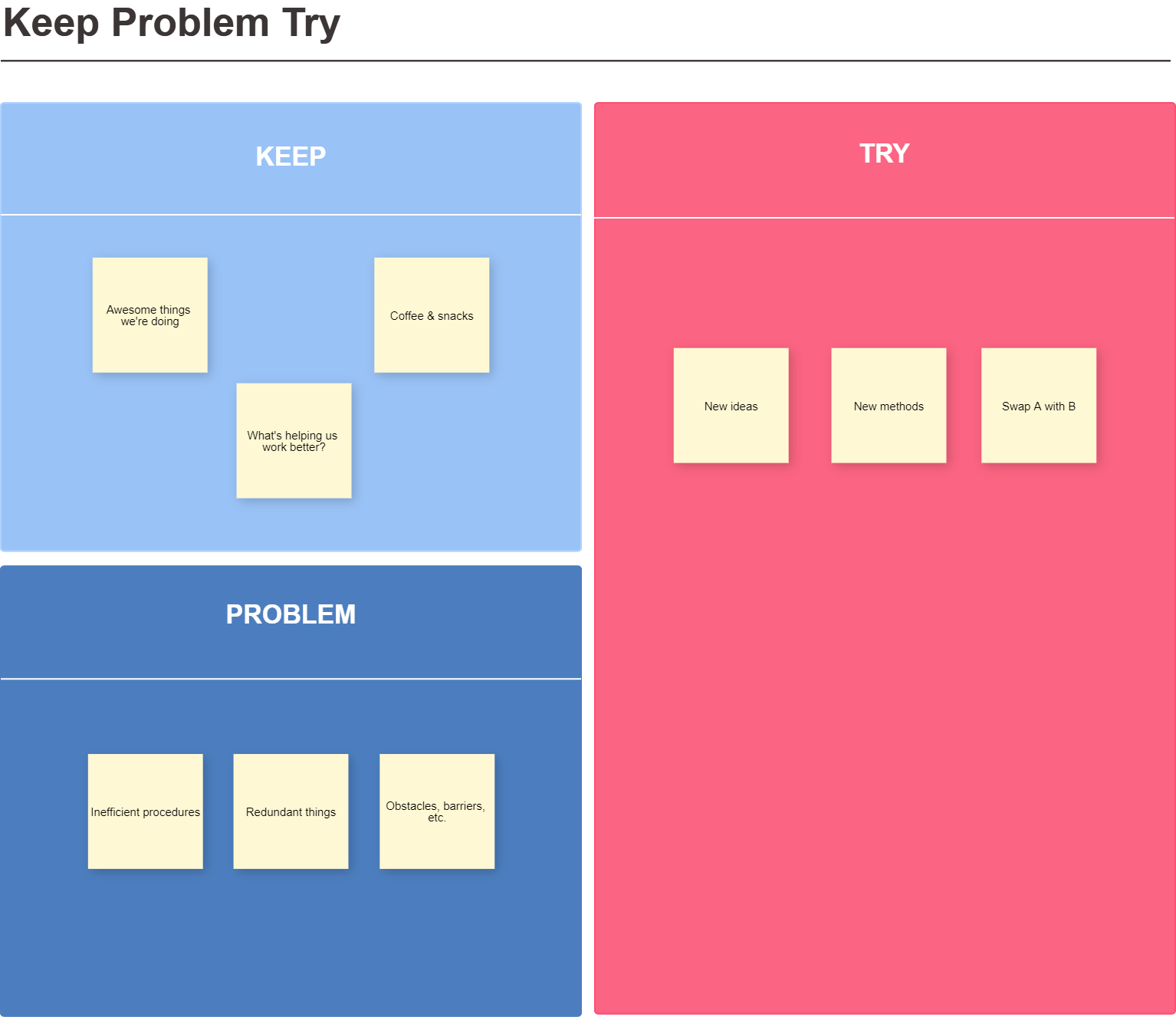Select the "Coffee & snacks" sticky note

point(432,315)
